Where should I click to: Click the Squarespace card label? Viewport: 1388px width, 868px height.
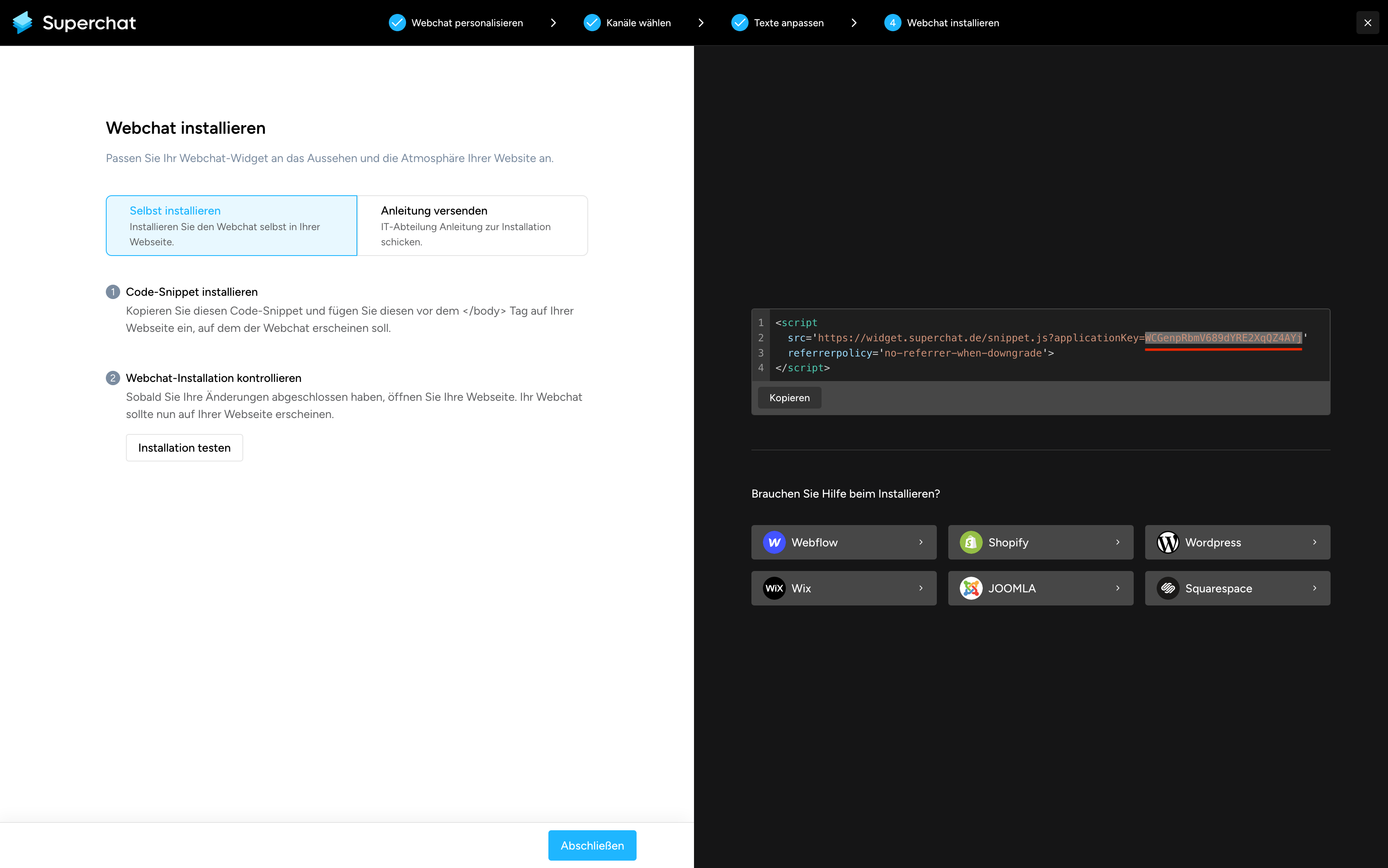click(x=1219, y=588)
